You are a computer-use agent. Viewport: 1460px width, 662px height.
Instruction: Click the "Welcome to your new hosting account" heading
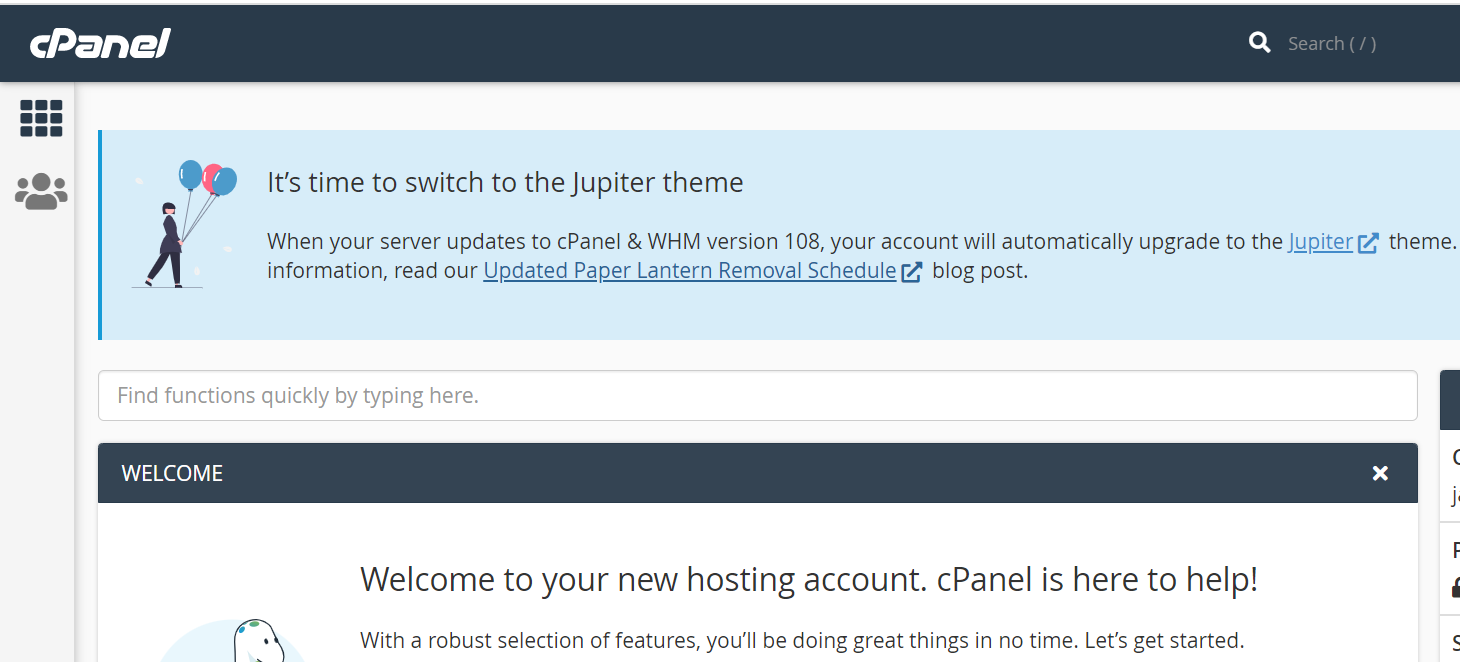809,580
